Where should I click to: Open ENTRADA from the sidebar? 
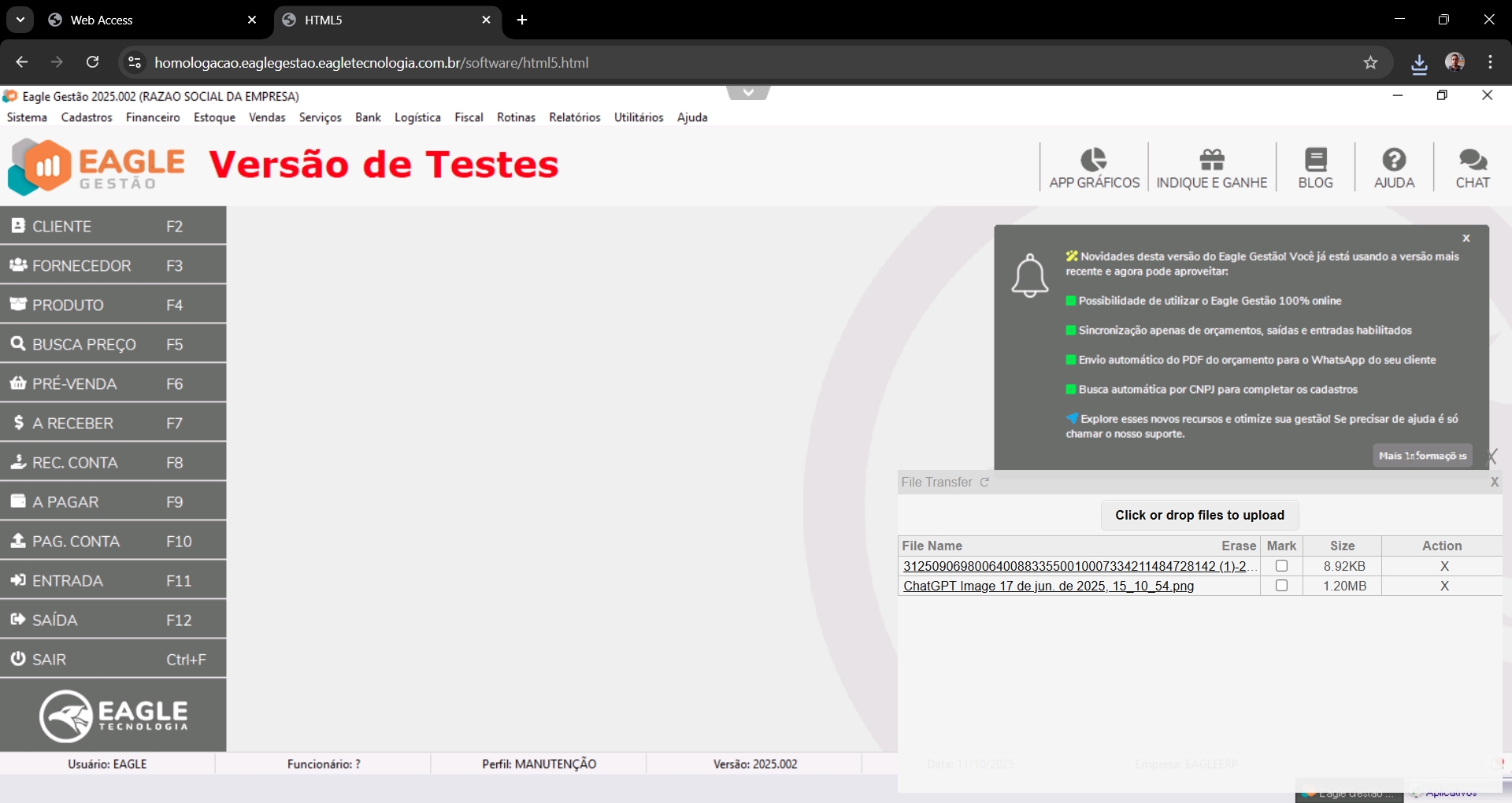(x=113, y=580)
